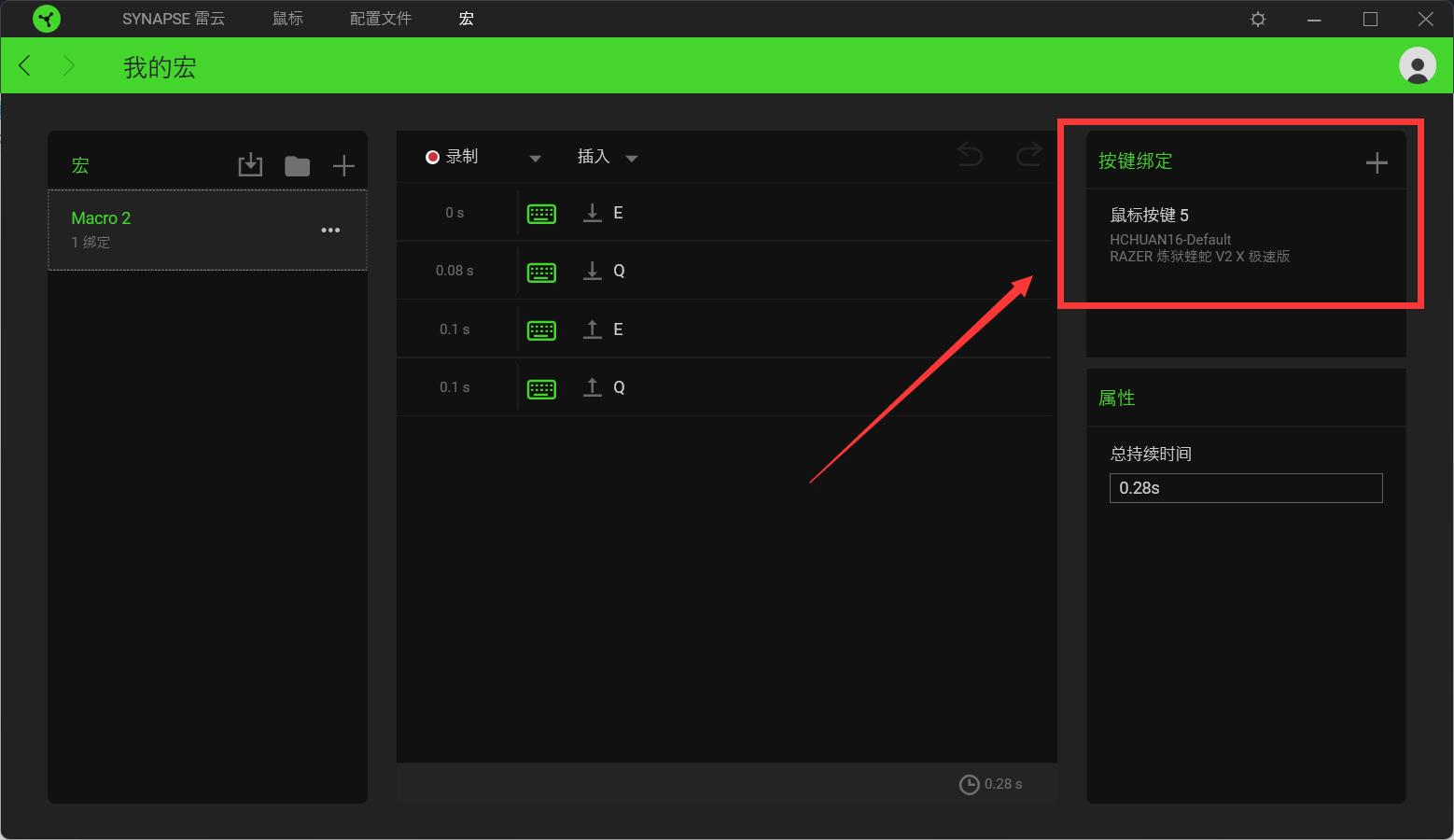Expand the 录制 recording options dropdown arrow

pos(536,159)
